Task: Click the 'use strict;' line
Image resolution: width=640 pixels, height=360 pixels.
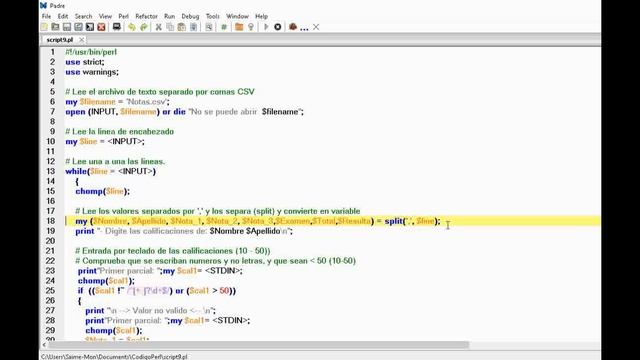Action: 85,62
